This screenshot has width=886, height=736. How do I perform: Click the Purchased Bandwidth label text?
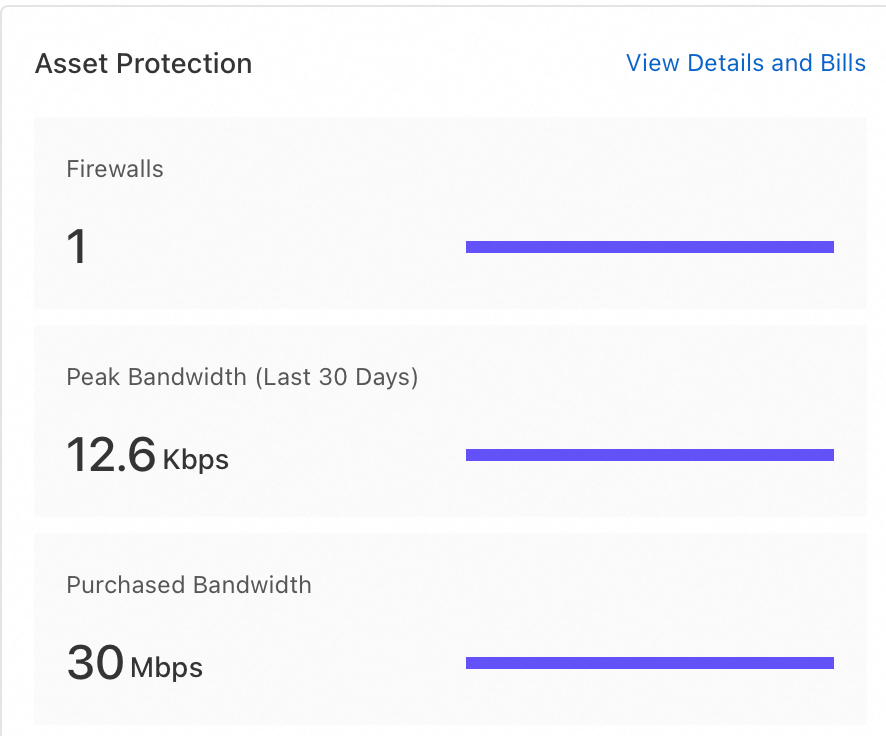coord(189,585)
